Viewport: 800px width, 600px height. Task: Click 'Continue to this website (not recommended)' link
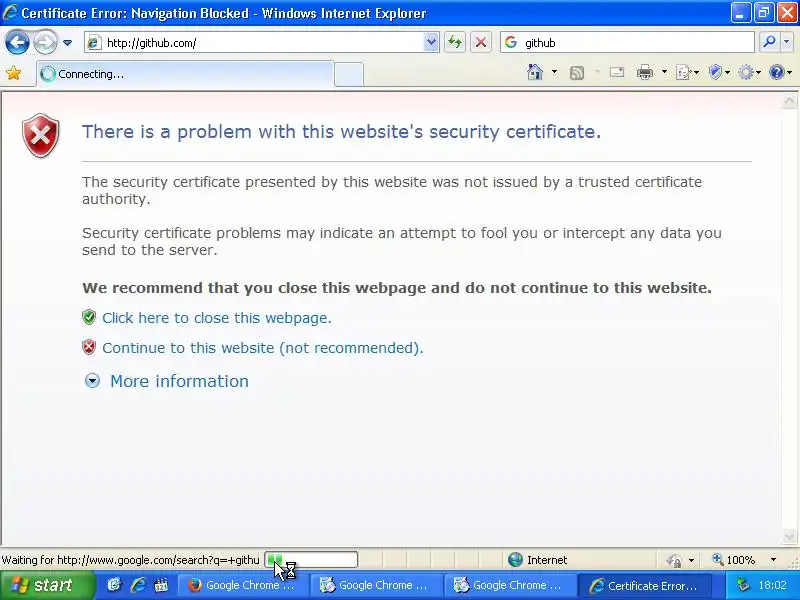(x=262, y=348)
